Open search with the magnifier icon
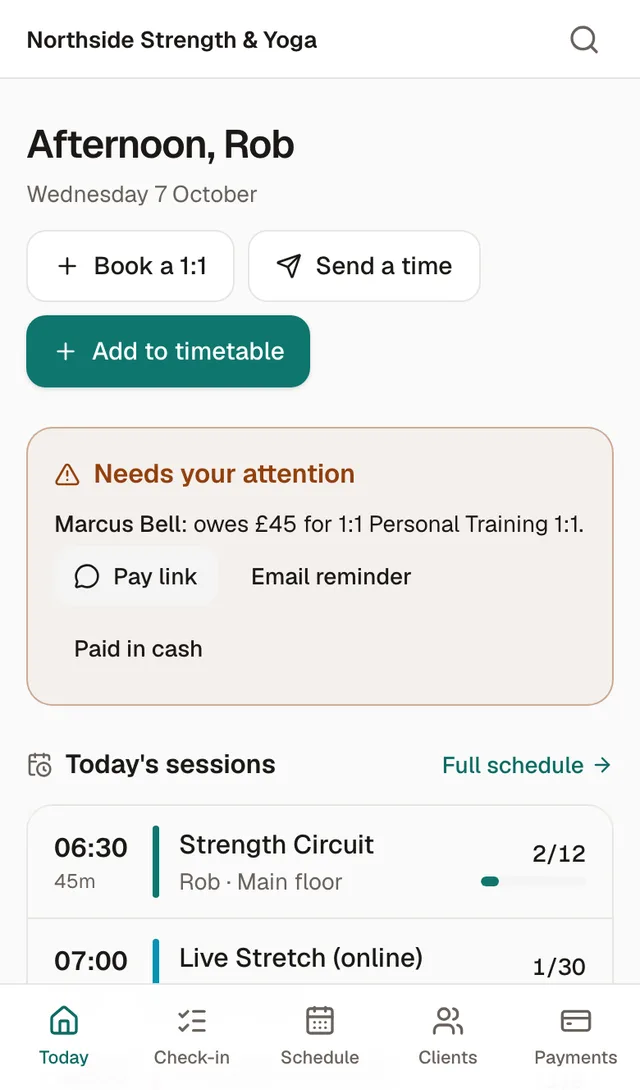 click(x=584, y=40)
